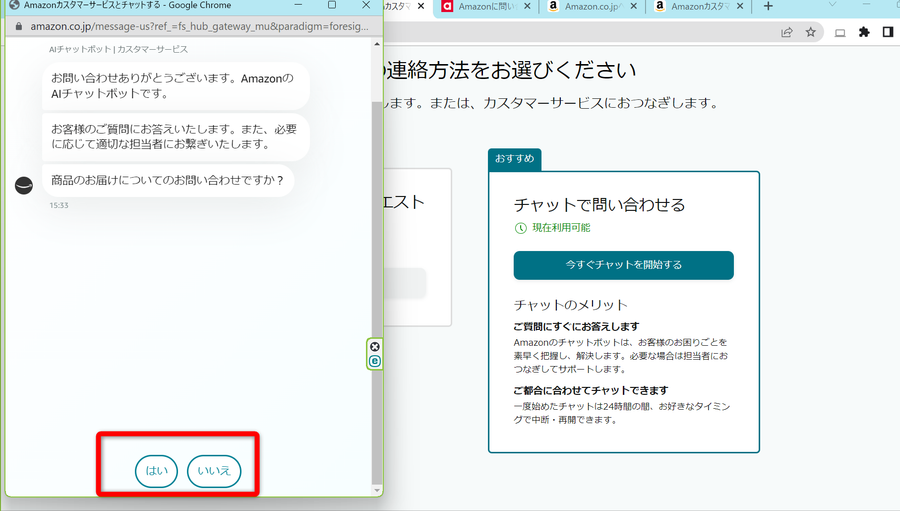Viewport: 900px width, 511px height.
Task: Click the ご質問にすぐにお答えします text
Action: click(x=576, y=327)
